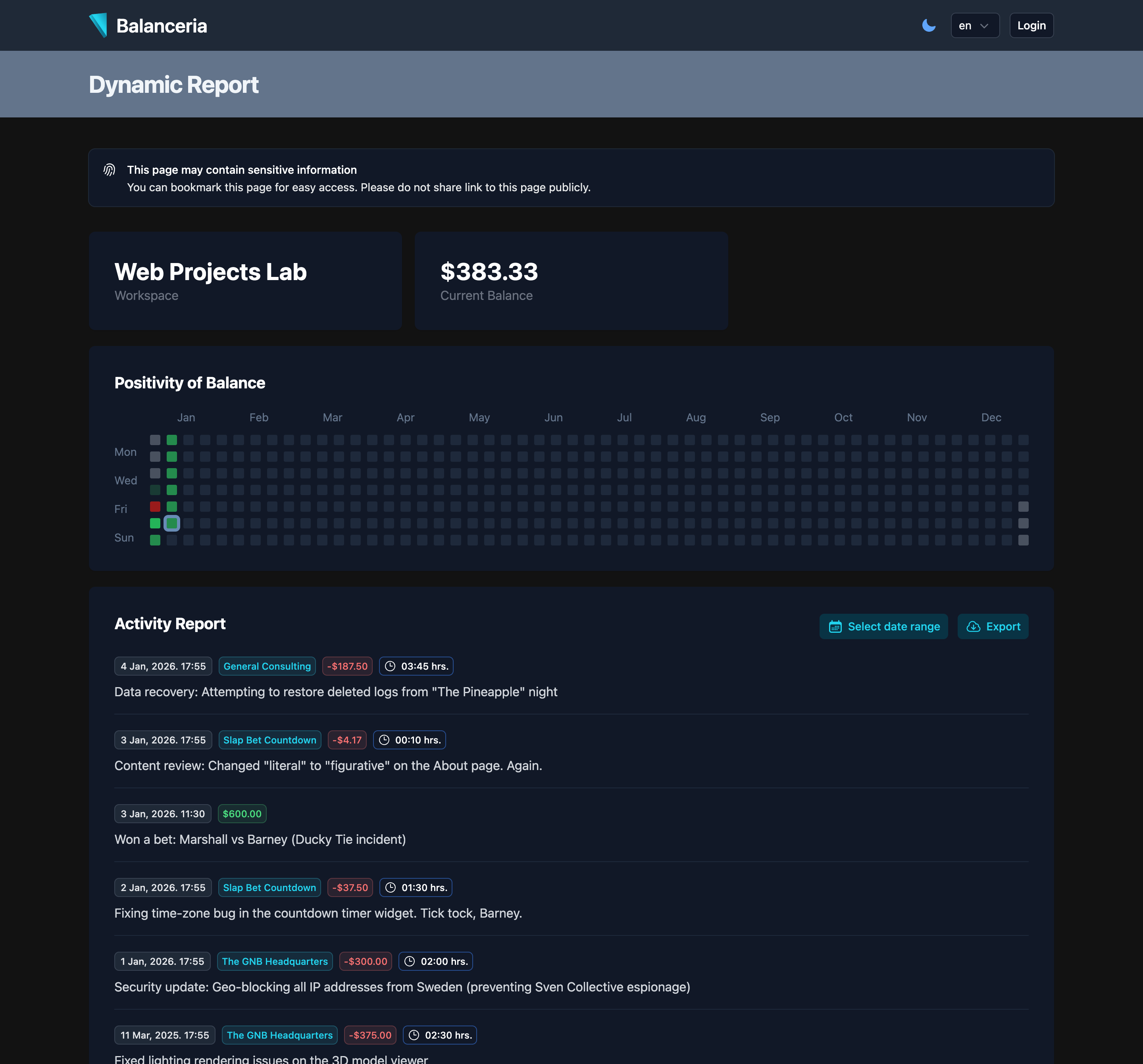Click Export button label

[1003, 626]
